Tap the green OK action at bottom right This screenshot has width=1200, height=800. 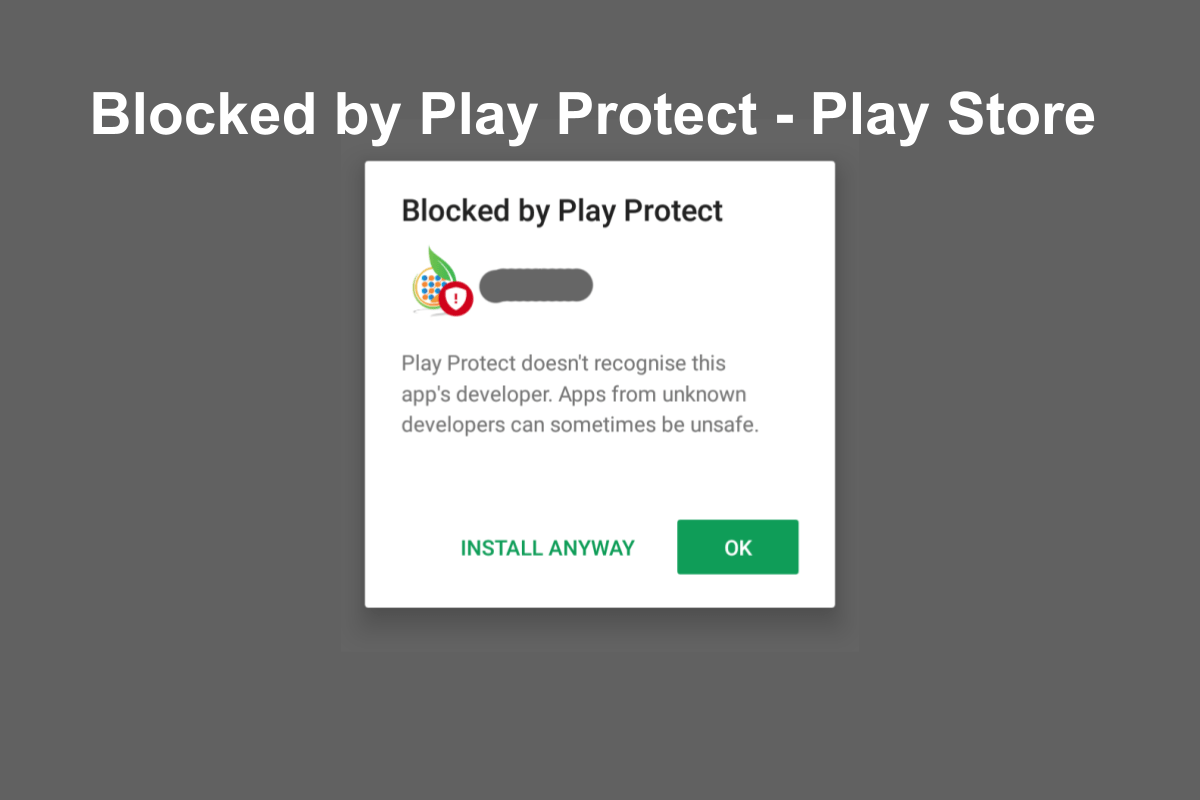coord(737,547)
